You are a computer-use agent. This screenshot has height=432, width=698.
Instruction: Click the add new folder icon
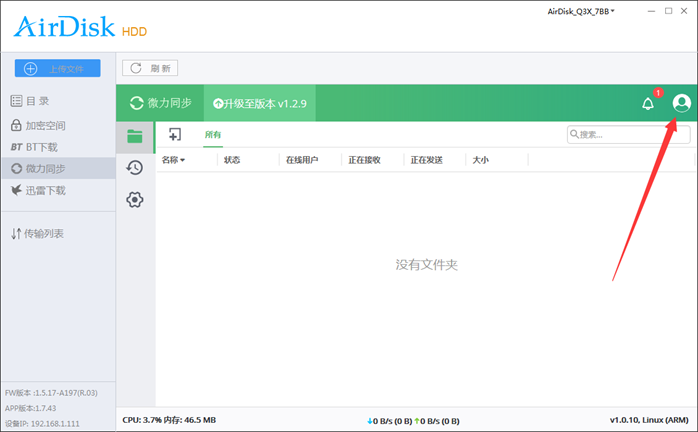click(175, 134)
